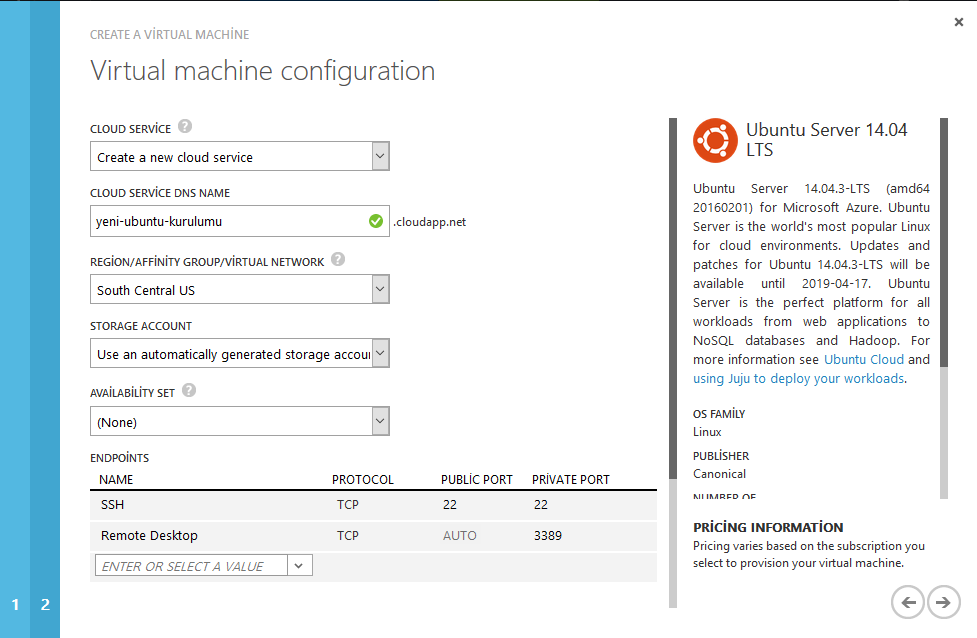This screenshot has height=638, width=977.
Task: Open using Juju to deploy your workloads link
Action: 798,379
